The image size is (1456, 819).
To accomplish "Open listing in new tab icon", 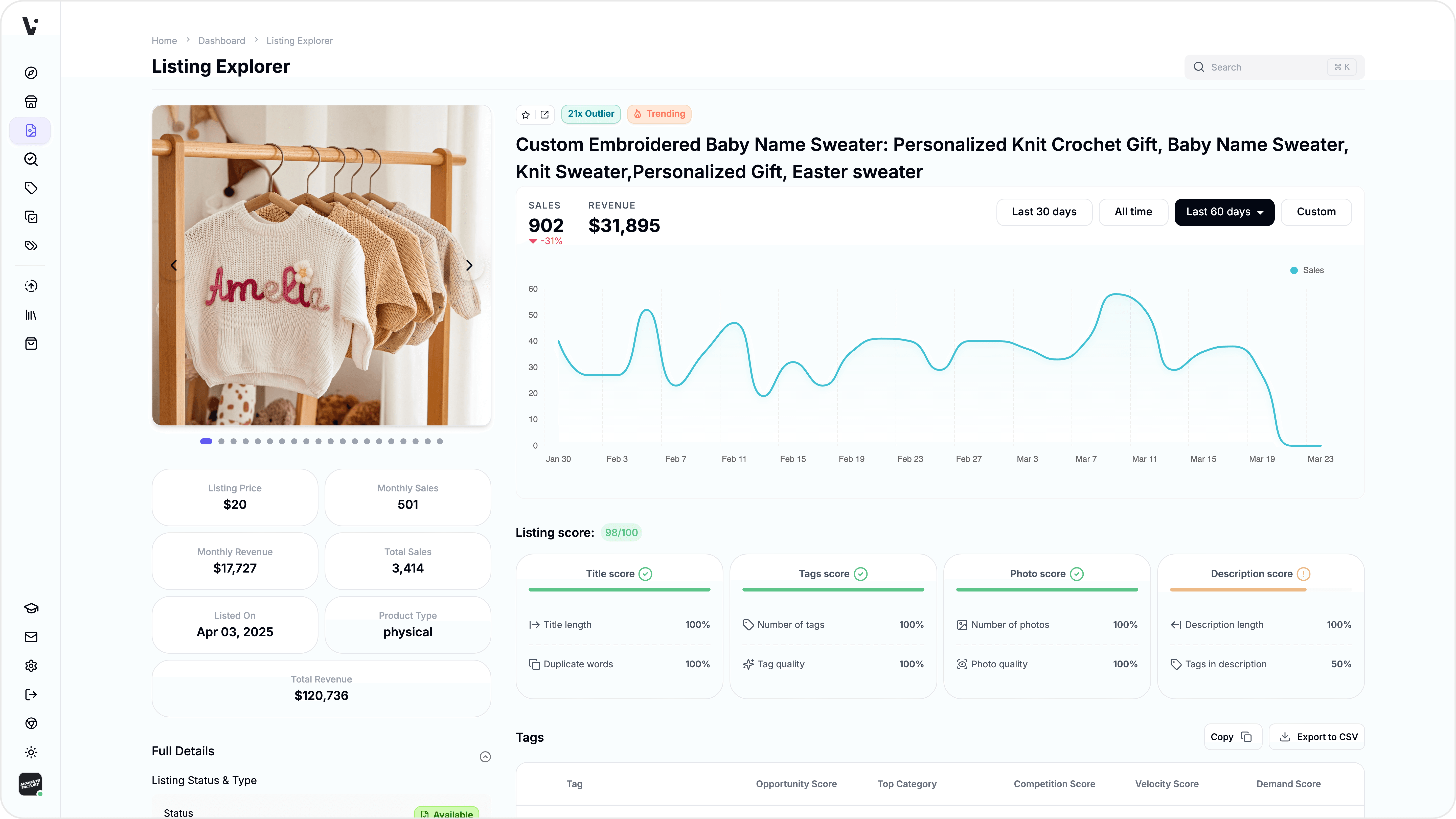I will [x=544, y=115].
